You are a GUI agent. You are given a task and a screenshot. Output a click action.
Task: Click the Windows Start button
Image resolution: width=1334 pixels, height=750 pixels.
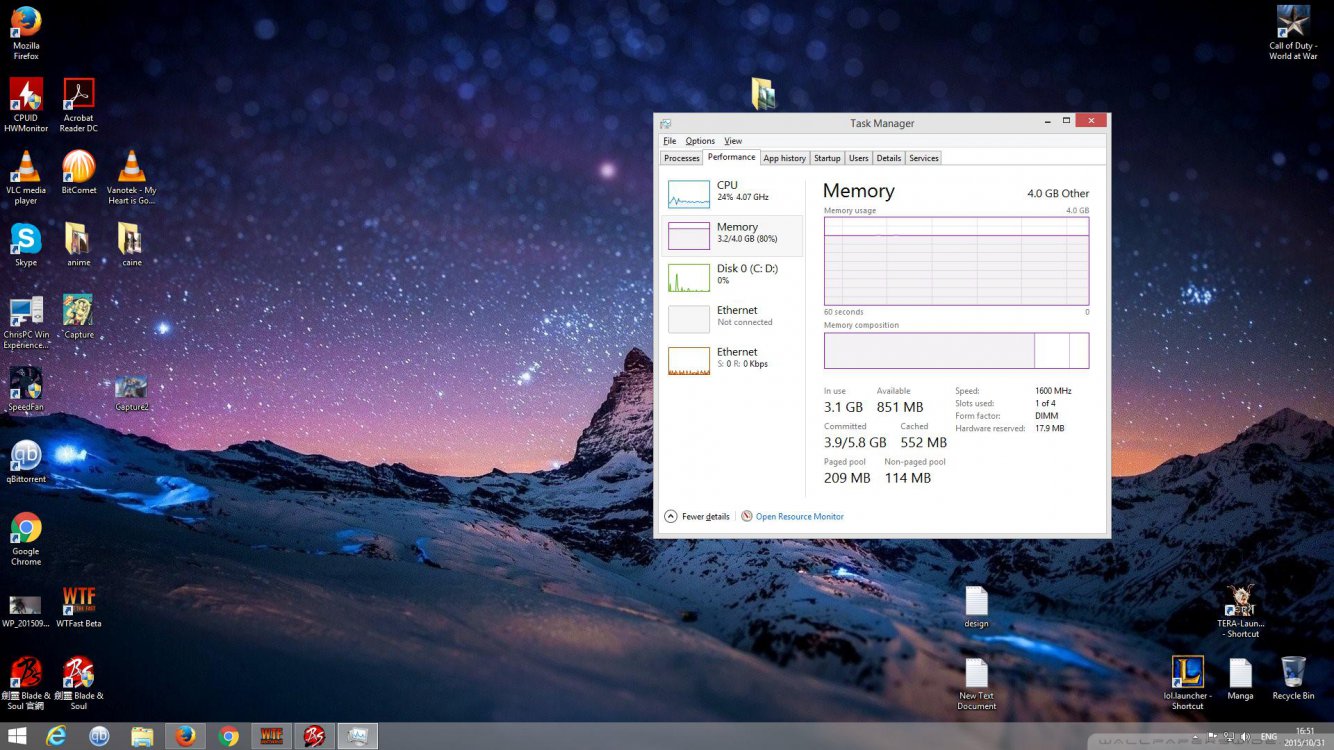[x=19, y=736]
